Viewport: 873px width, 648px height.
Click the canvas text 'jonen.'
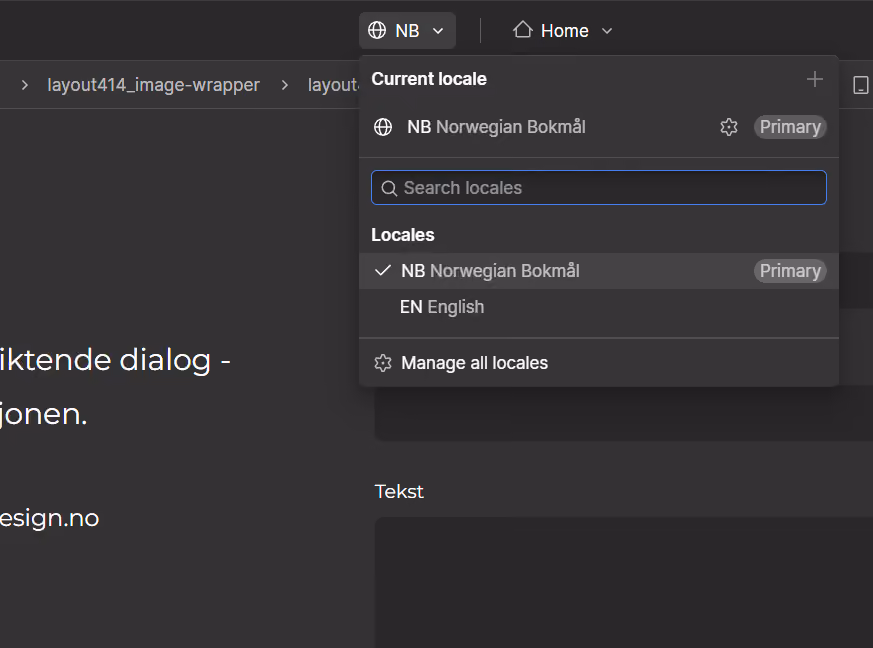click(x=43, y=415)
